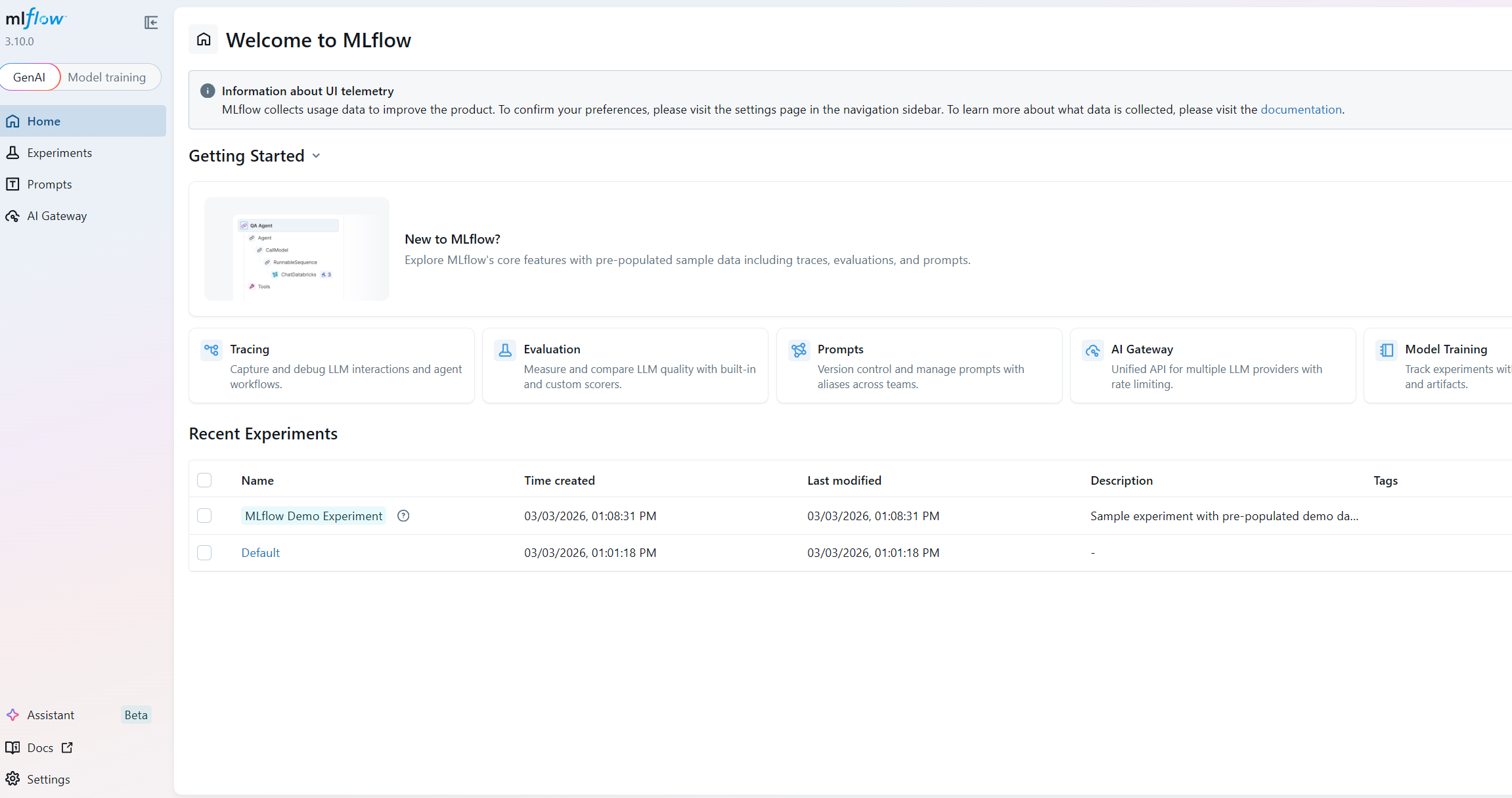Click the 3.10.0 version number
Image resolution: width=1512 pixels, height=798 pixels.
tap(20, 41)
